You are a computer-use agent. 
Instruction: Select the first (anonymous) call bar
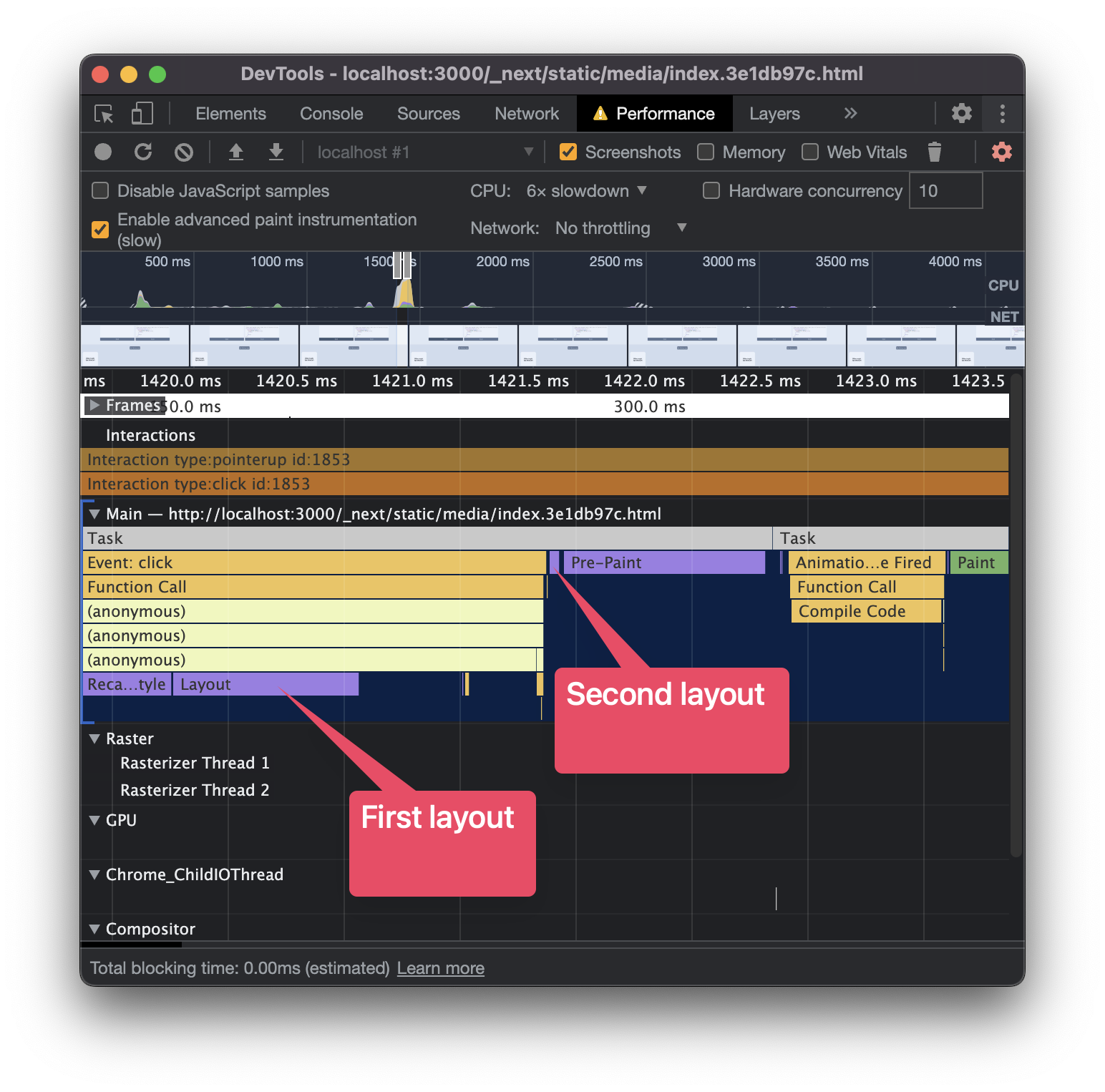pyautogui.click(x=313, y=611)
